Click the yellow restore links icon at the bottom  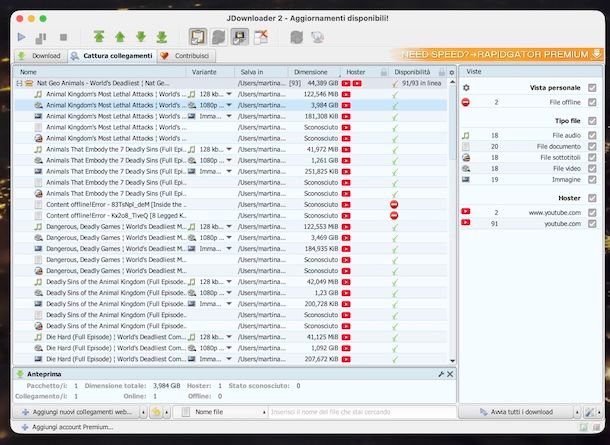(x=156, y=412)
